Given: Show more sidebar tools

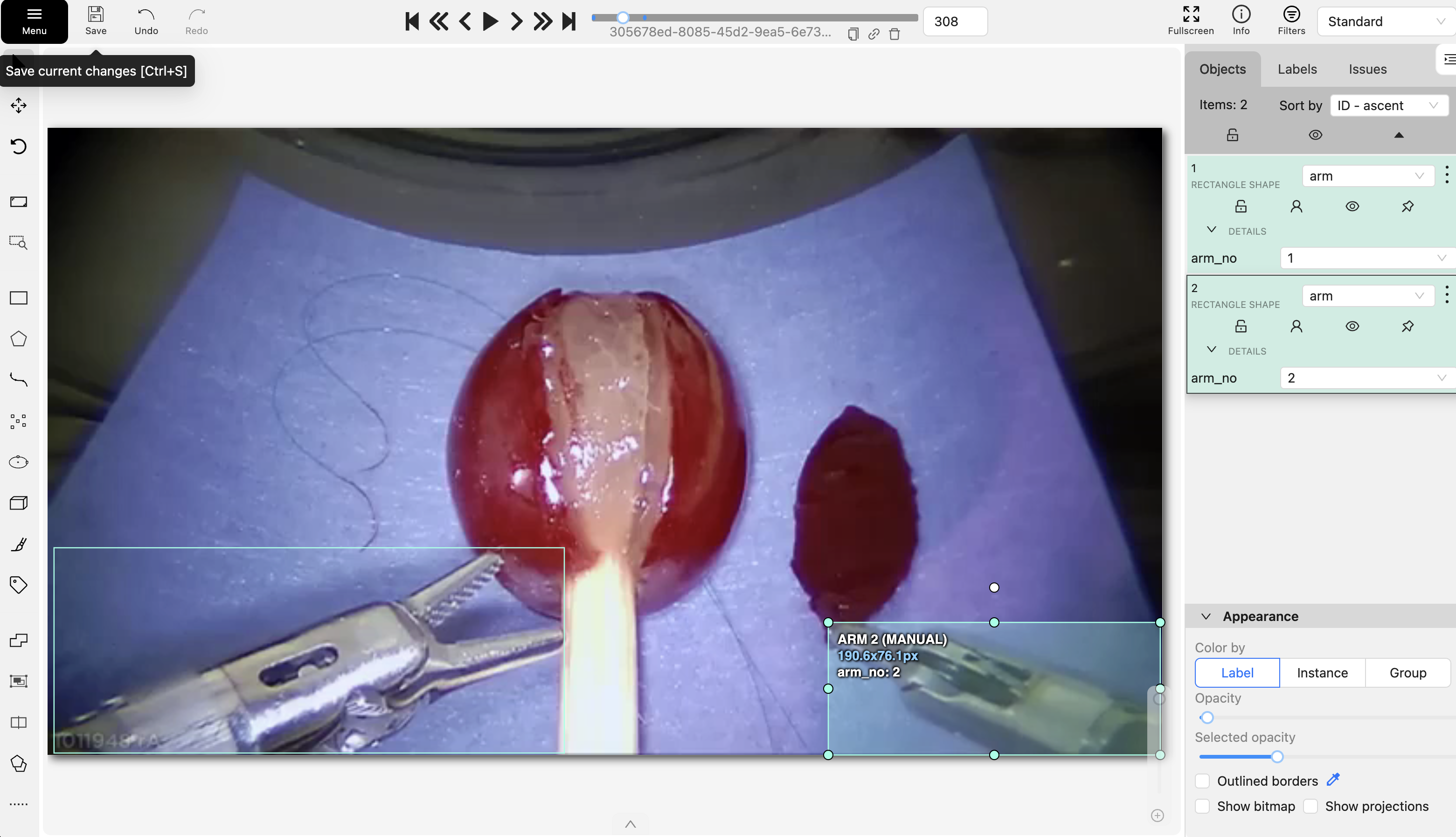Looking at the screenshot, I should pos(18,804).
